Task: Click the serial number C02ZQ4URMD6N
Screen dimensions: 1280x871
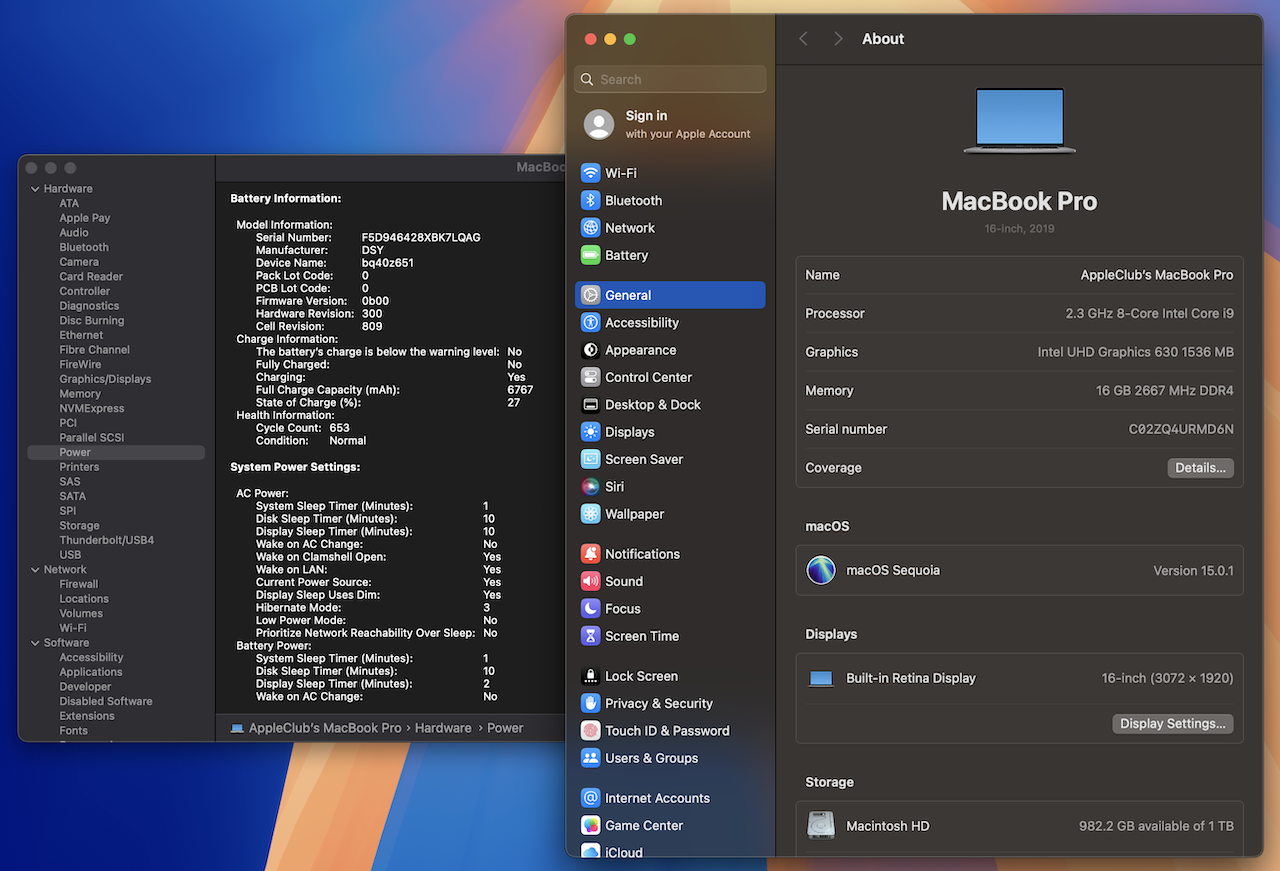Action: tap(1181, 429)
